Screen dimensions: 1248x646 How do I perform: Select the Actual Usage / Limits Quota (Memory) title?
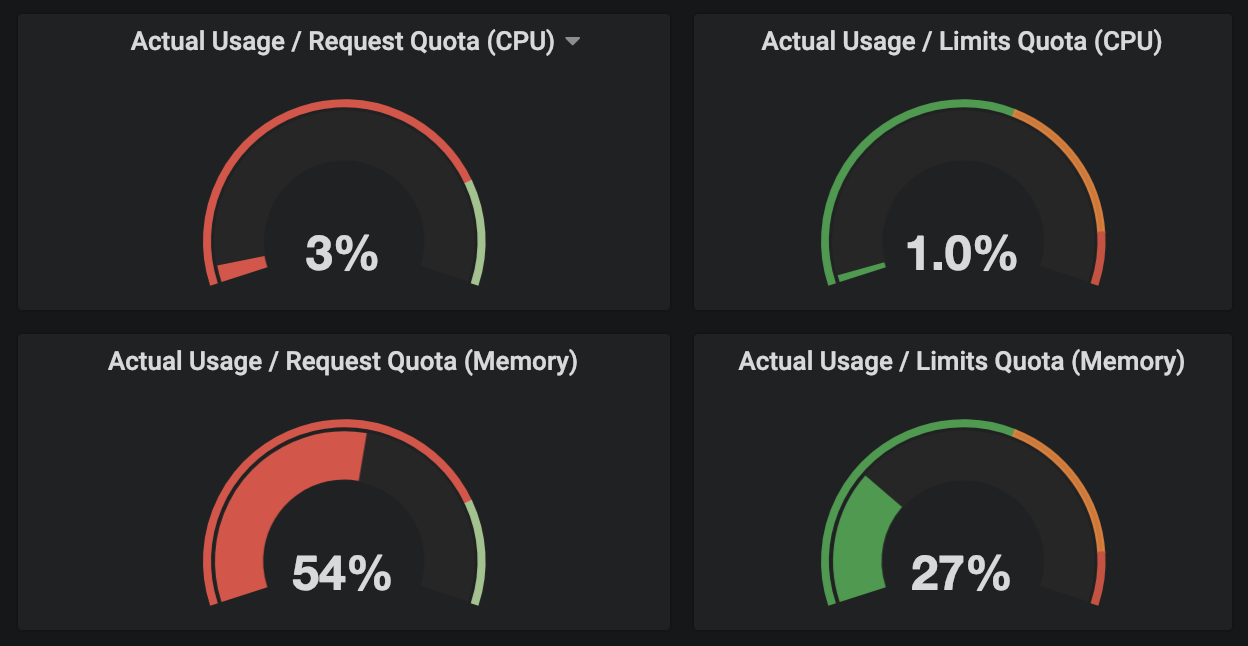(x=961, y=361)
